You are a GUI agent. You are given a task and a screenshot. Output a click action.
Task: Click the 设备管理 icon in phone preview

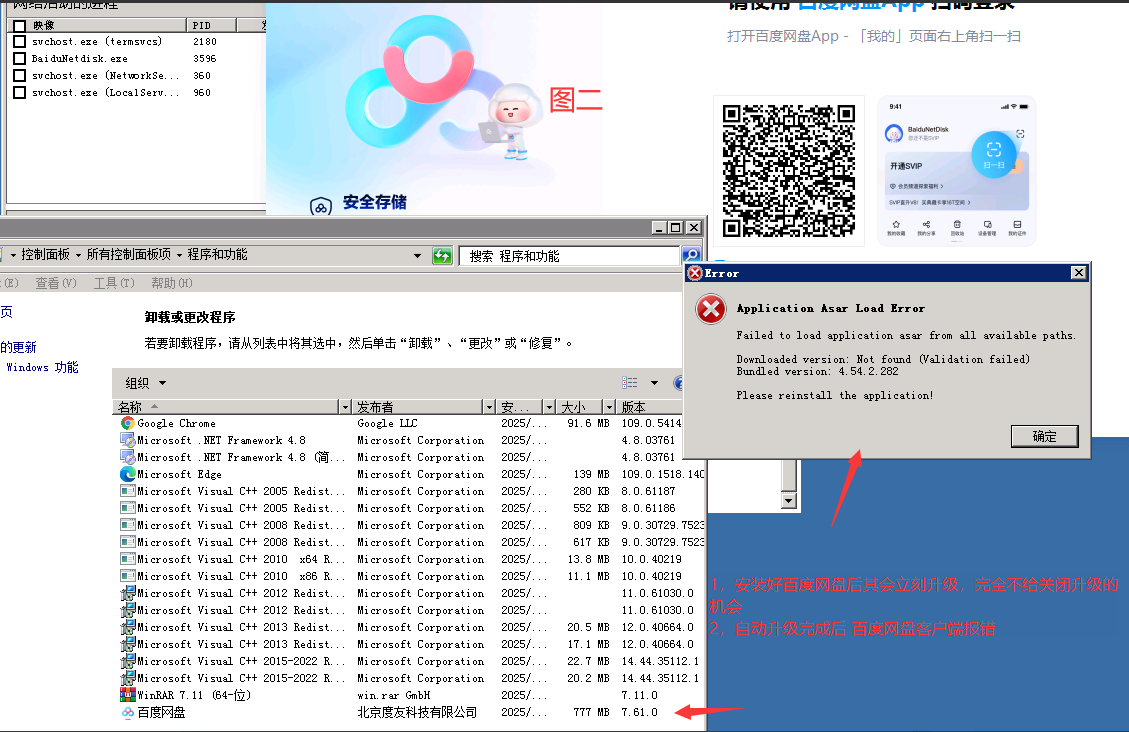click(988, 224)
